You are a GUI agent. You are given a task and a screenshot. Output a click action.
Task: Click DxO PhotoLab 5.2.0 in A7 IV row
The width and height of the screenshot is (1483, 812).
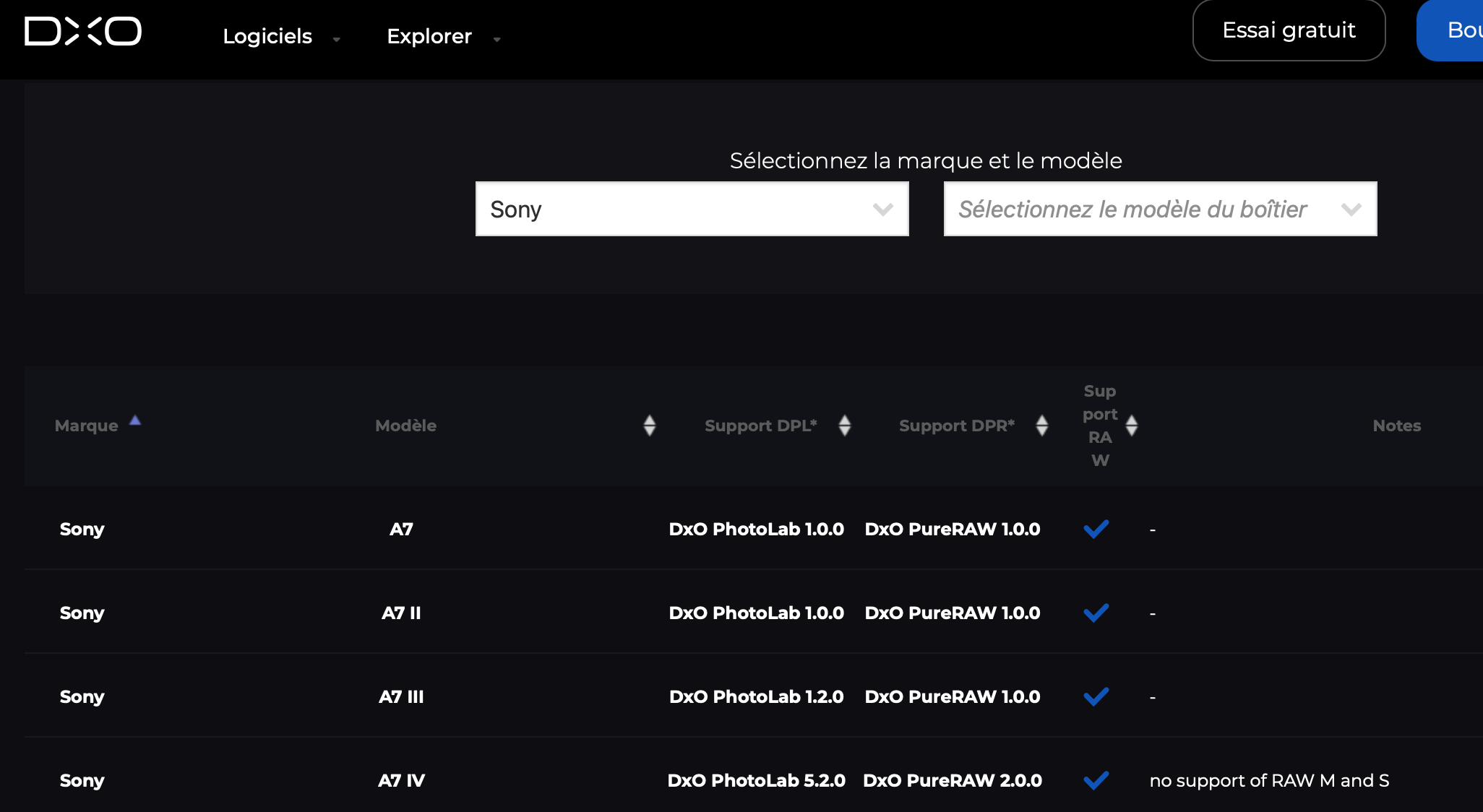tap(756, 780)
